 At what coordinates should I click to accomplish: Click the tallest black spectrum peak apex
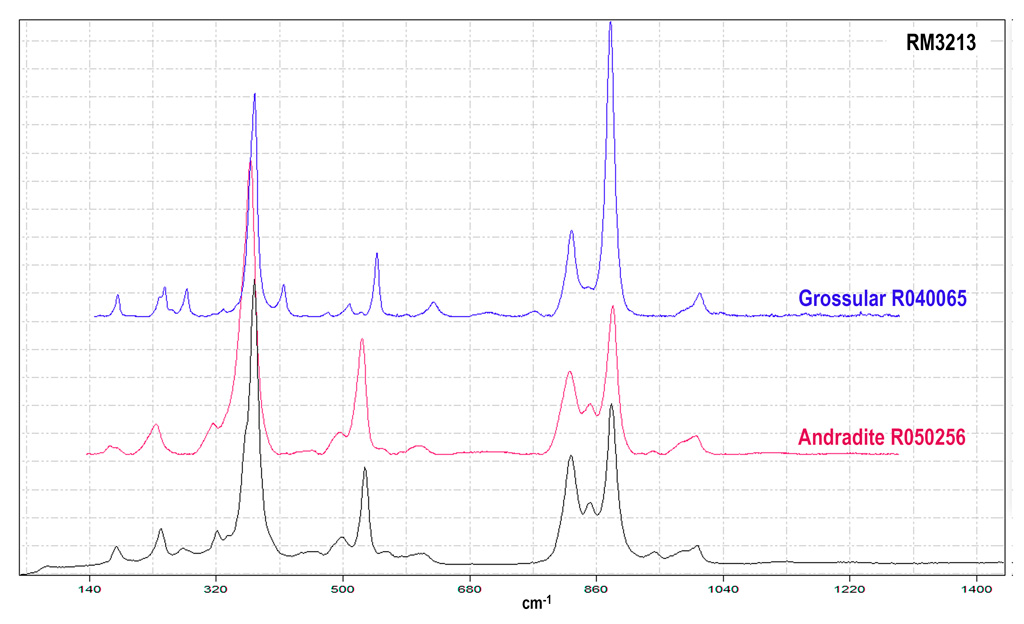255,281
